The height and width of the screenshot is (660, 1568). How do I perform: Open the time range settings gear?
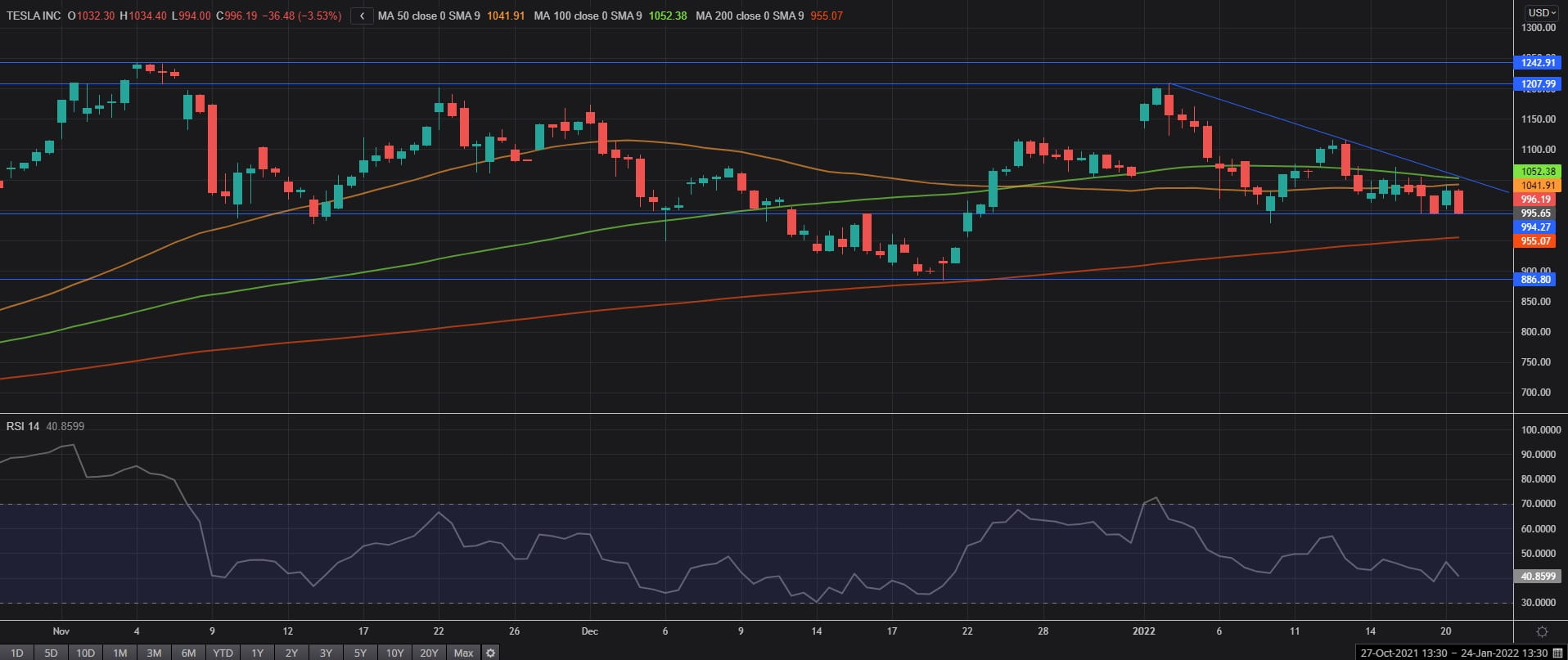point(490,653)
